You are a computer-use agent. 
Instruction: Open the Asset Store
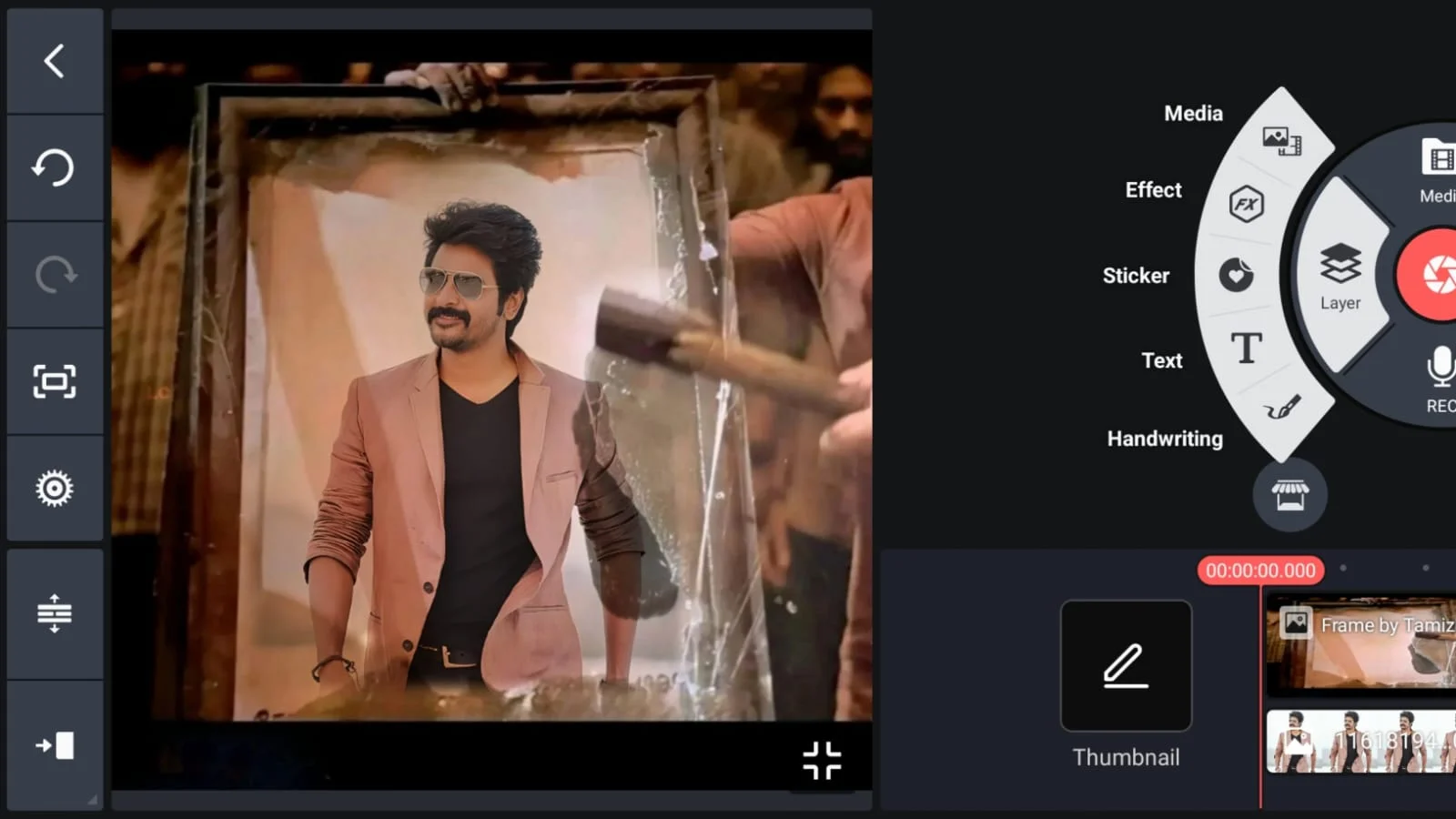point(1289,495)
